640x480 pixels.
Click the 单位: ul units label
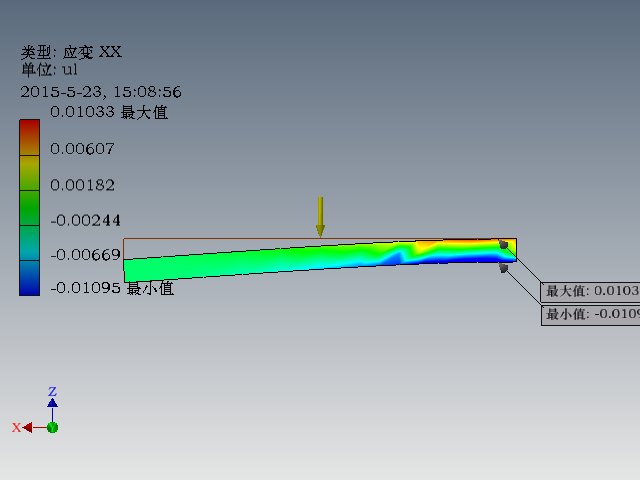point(49,70)
